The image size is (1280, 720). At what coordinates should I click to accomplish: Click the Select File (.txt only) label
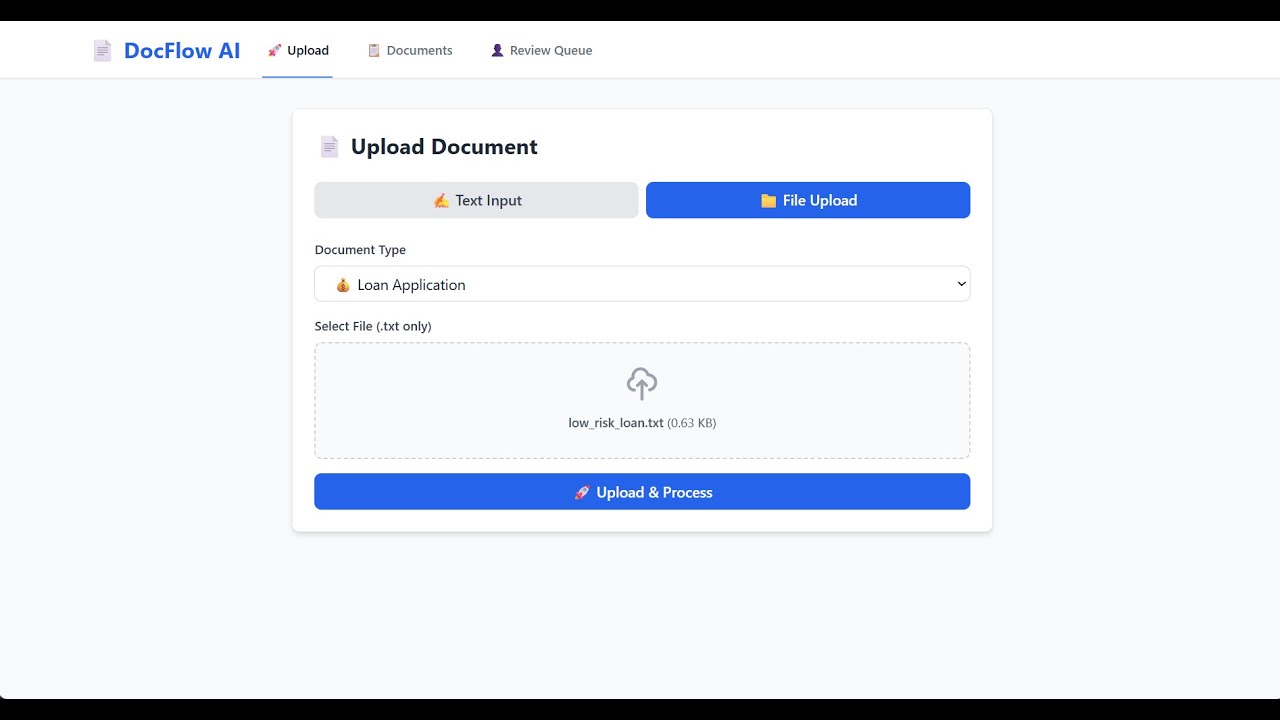pyautogui.click(x=373, y=326)
